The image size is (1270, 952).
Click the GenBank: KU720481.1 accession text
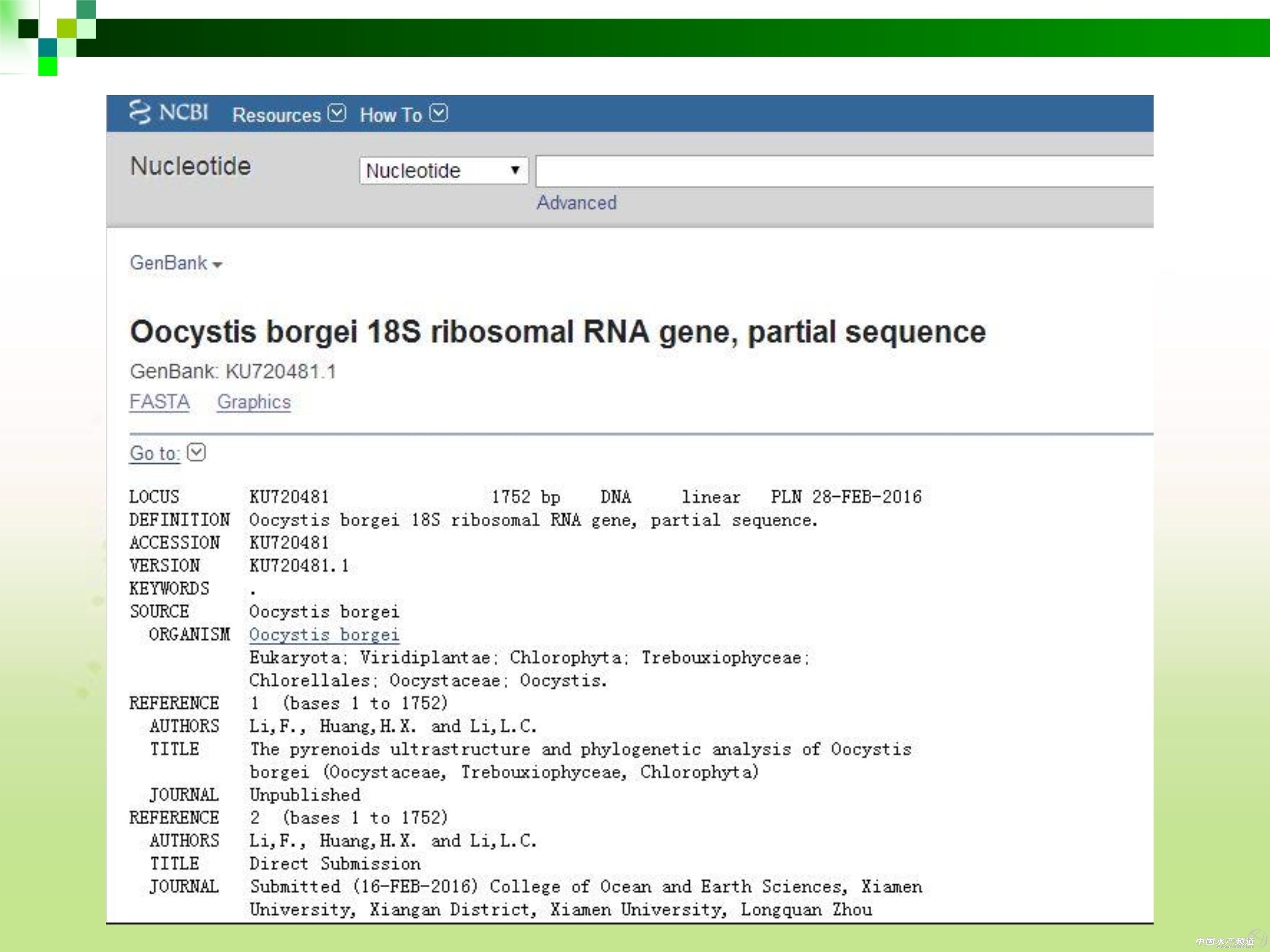pyautogui.click(x=233, y=371)
